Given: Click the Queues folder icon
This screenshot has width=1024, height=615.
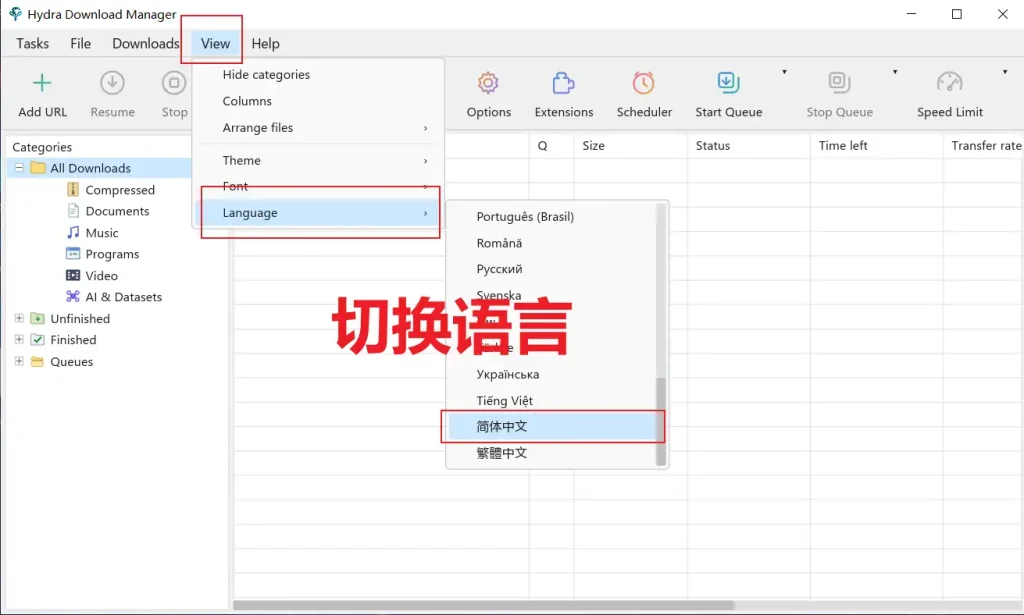Looking at the screenshot, I should coord(38,362).
